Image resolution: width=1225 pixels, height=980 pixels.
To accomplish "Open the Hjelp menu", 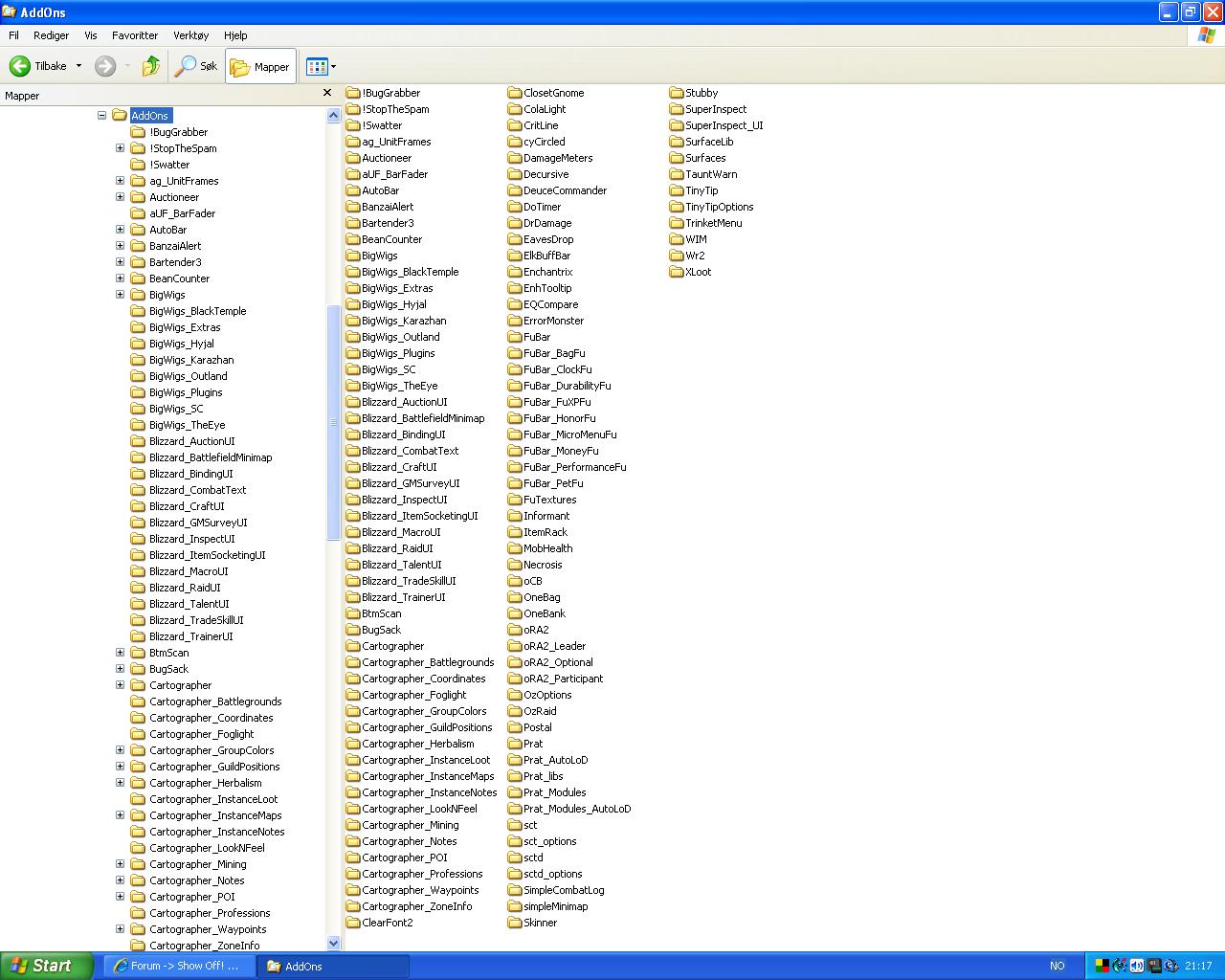I will click(235, 35).
